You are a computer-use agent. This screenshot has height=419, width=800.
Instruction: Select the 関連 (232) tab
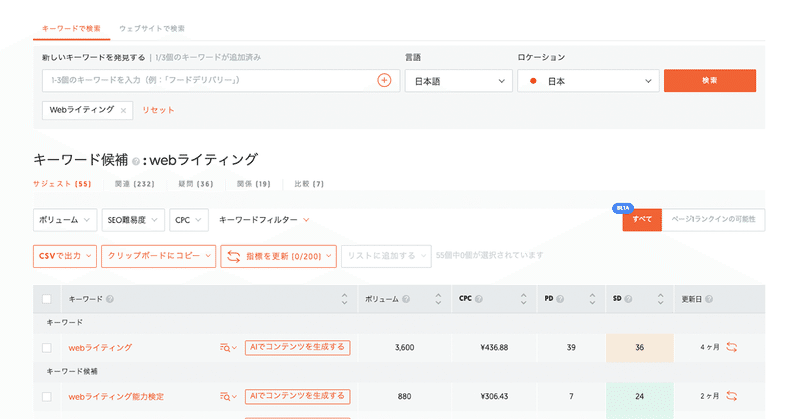pos(135,184)
